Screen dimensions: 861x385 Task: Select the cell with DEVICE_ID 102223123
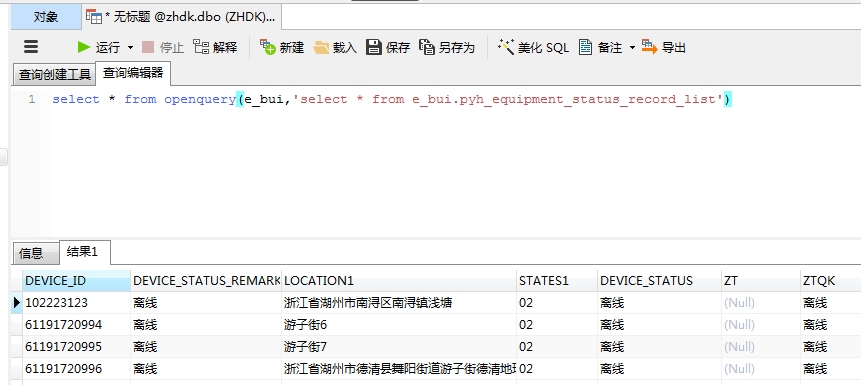pyautogui.click(x=76, y=303)
